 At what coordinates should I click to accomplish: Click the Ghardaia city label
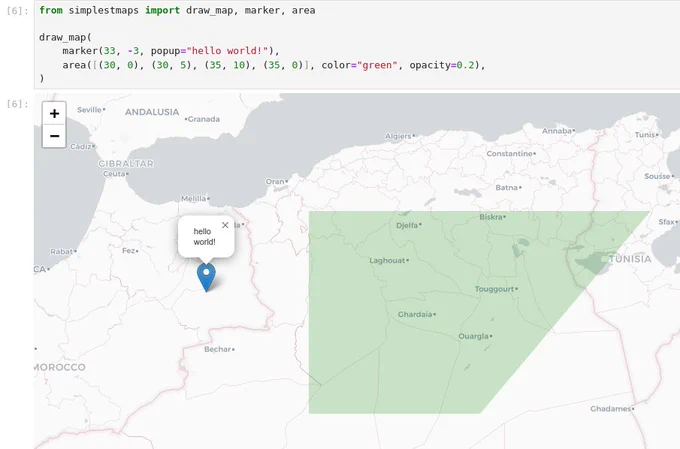[416, 314]
